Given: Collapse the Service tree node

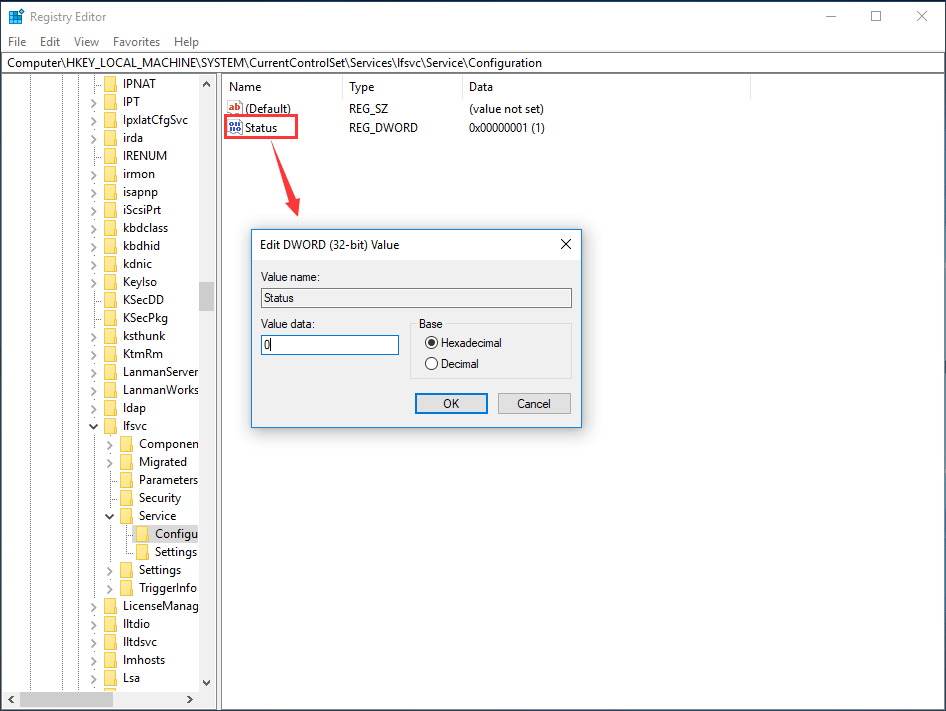Looking at the screenshot, I should (110, 516).
